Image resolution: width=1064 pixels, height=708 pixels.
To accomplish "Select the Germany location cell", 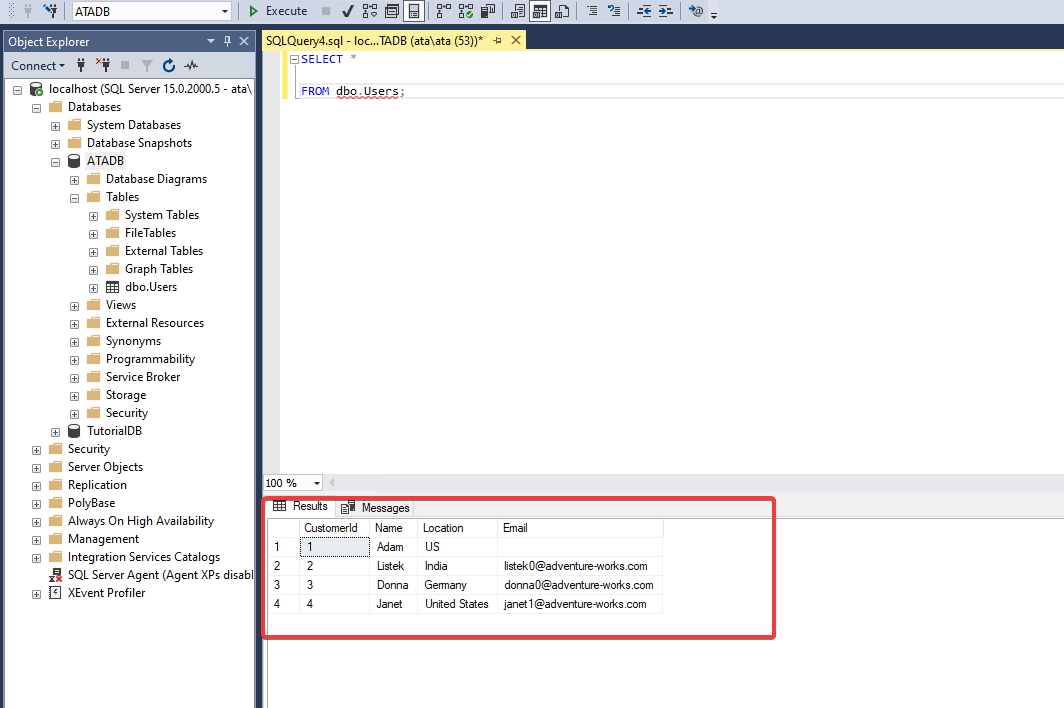I will pos(457,585).
